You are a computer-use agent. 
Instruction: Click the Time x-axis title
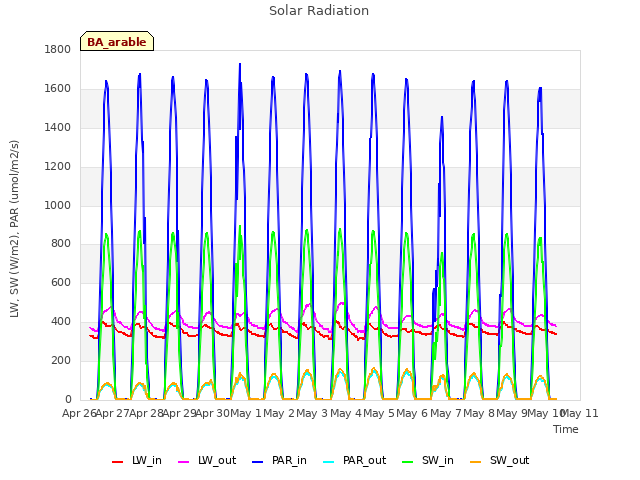566,429
